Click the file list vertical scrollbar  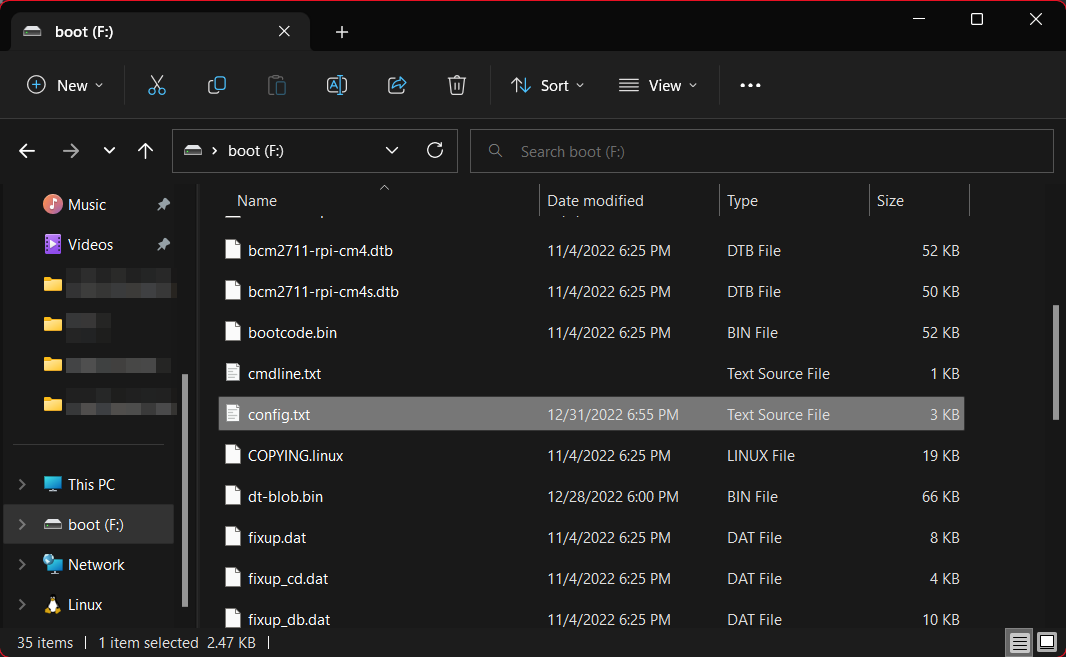(x=1056, y=362)
